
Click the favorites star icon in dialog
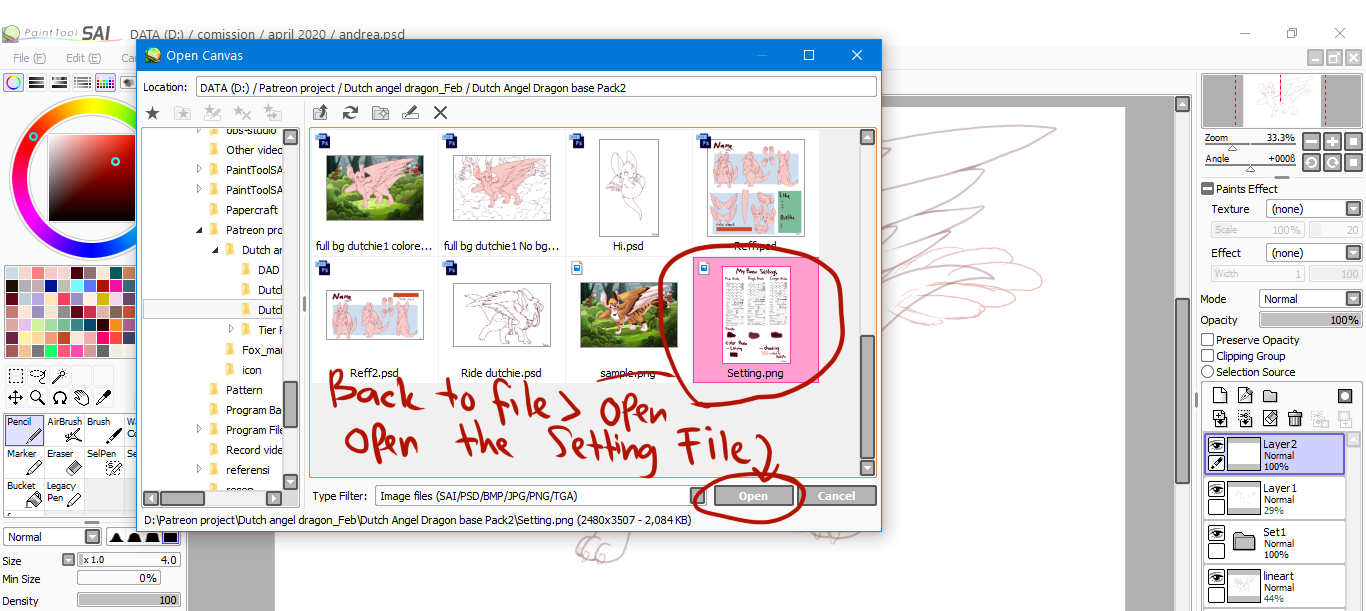pyautogui.click(x=153, y=113)
